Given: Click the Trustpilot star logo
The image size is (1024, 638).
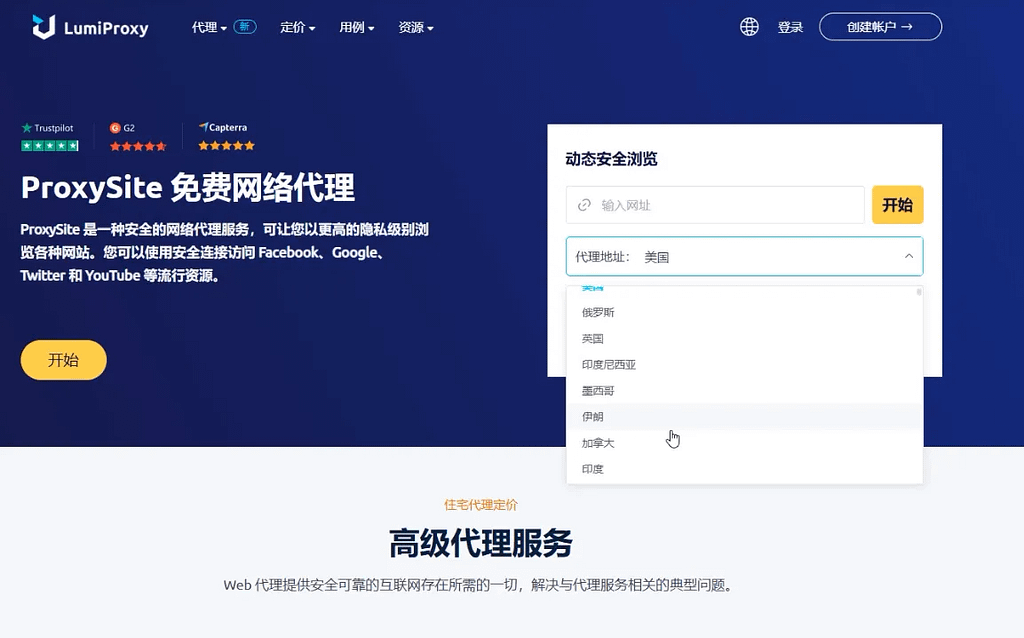Looking at the screenshot, I should [28, 128].
